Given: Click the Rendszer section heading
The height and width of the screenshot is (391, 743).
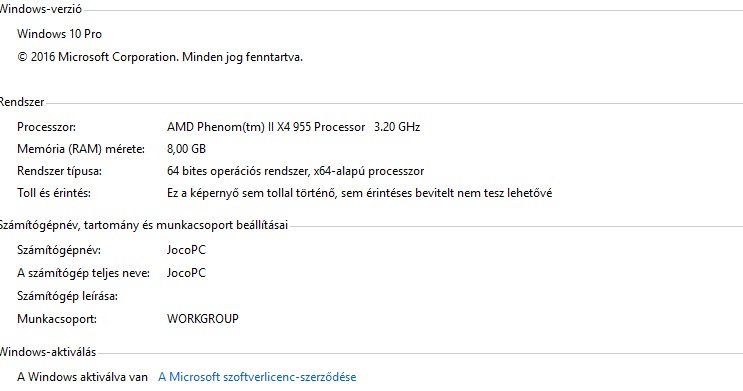Looking at the screenshot, I should [x=22, y=102].
